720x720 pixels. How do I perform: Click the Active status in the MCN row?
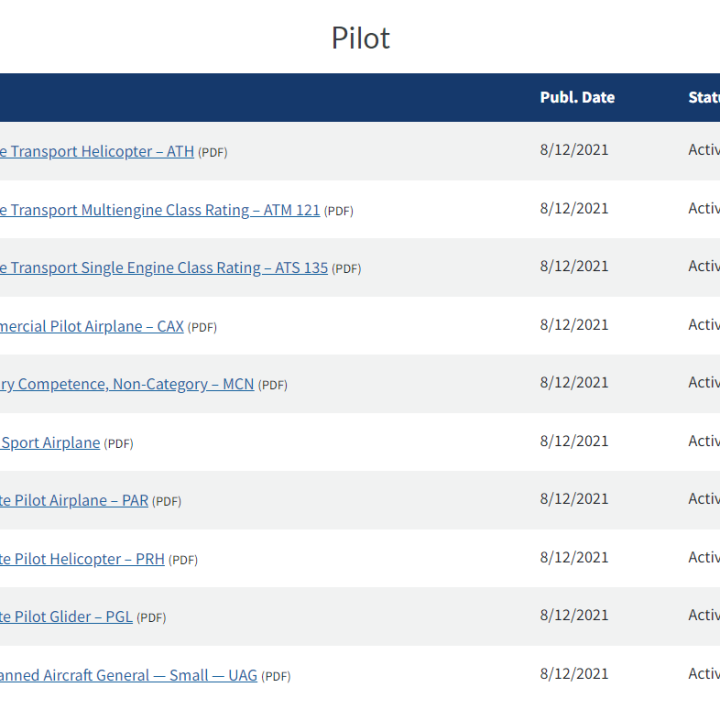pos(704,382)
